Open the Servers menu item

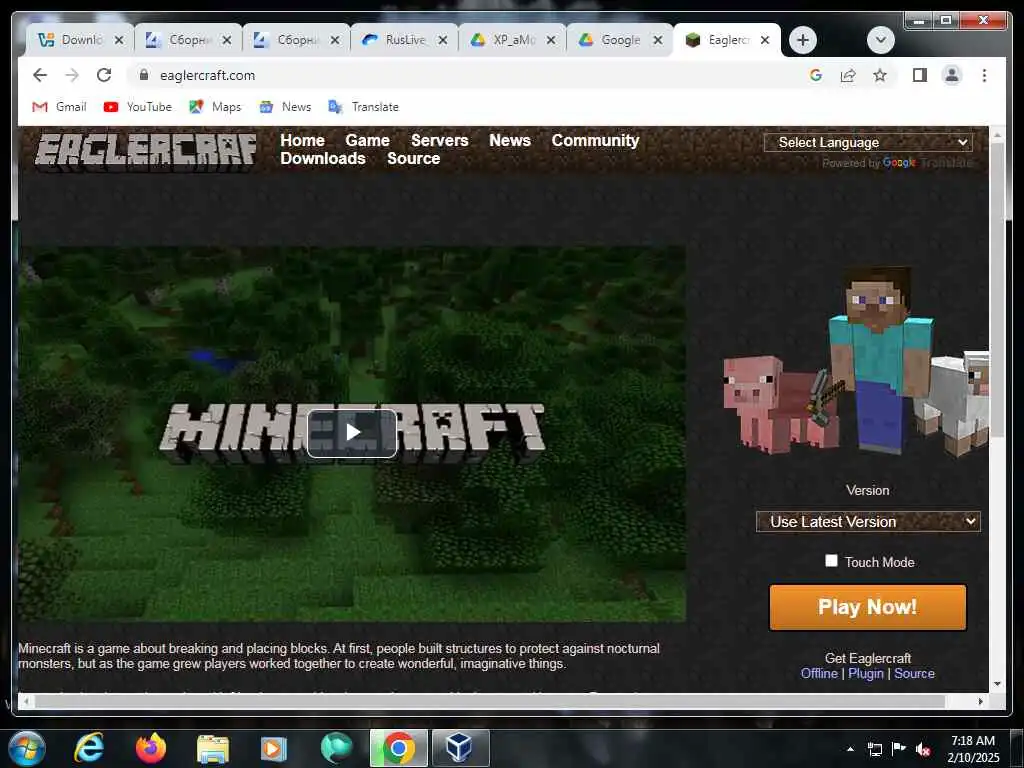(440, 140)
